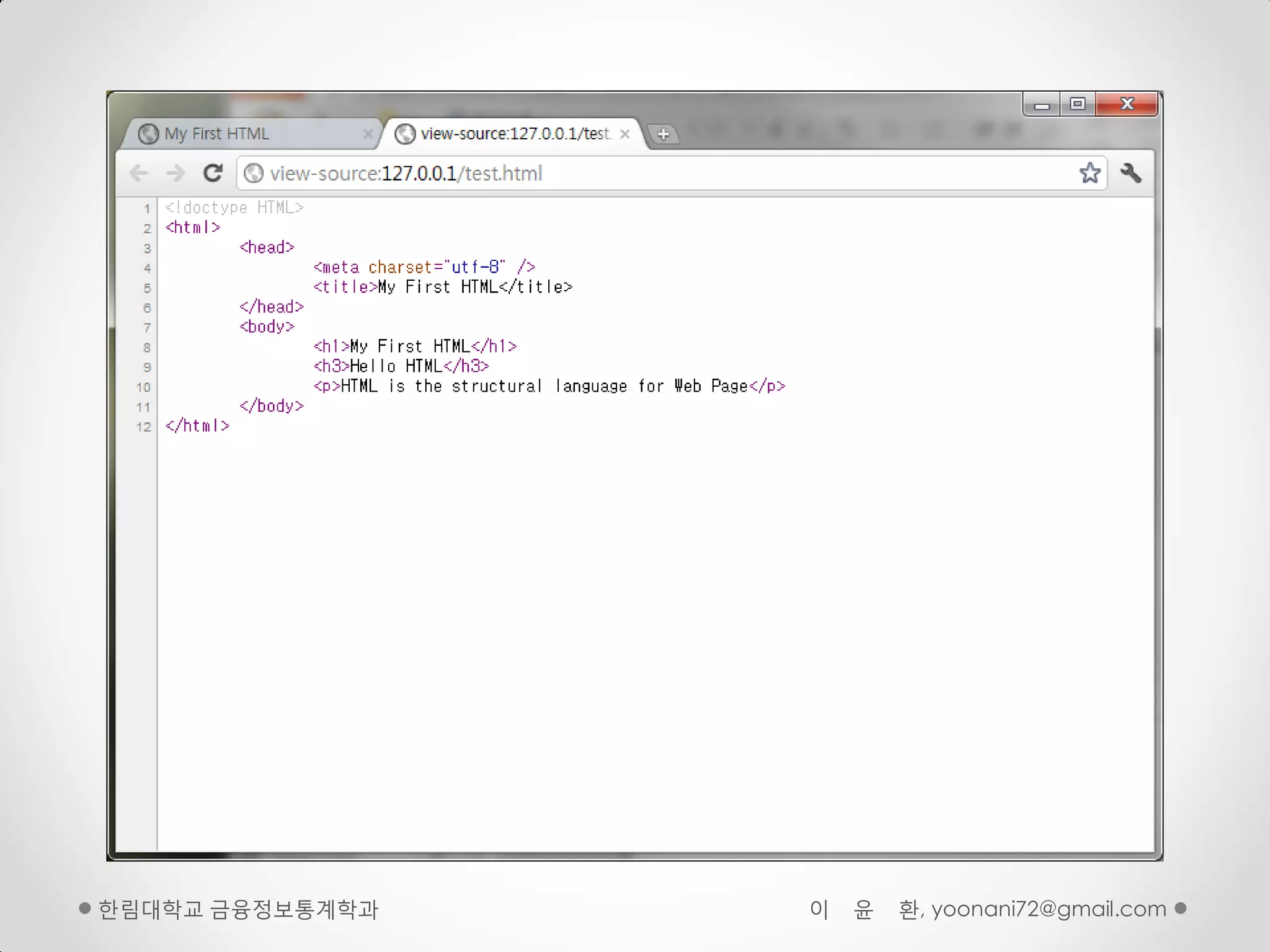Viewport: 1270px width, 952px height.
Task: Open a new tab with plus button
Action: (x=663, y=134)
